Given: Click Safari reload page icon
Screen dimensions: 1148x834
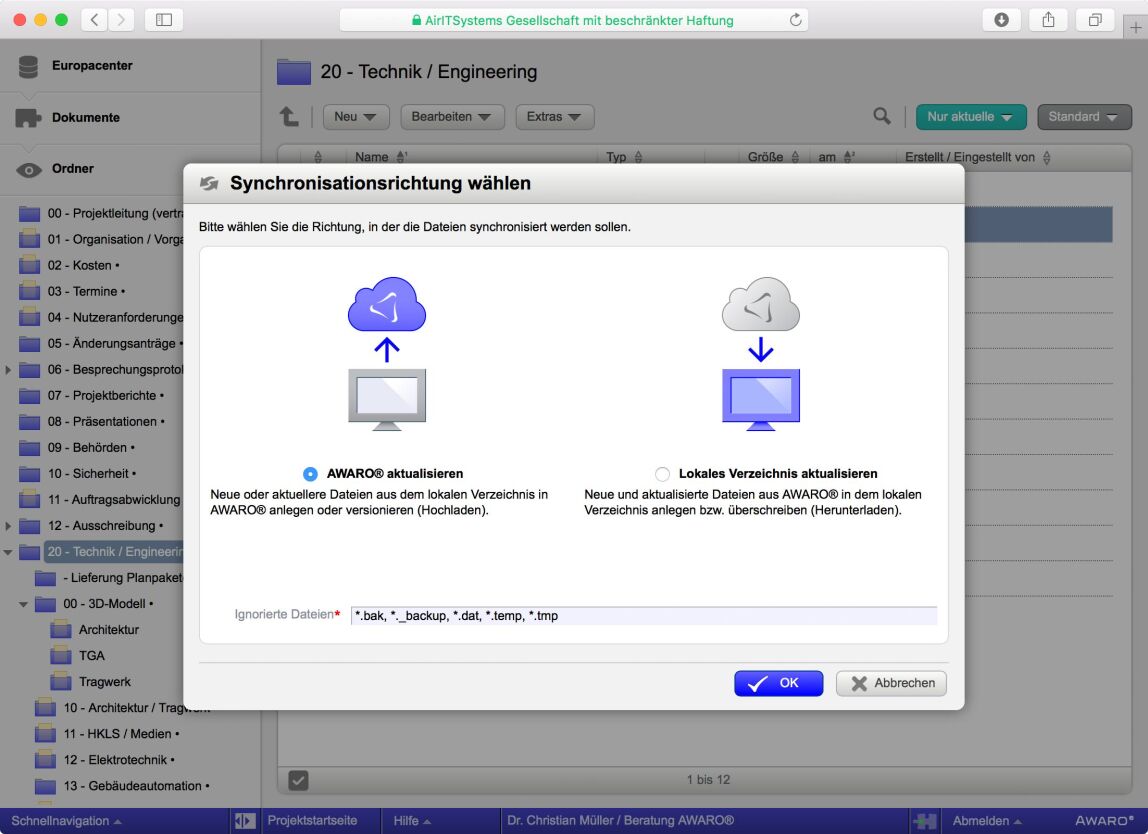Looking at the screenshot, I should (x=795, y=20).
